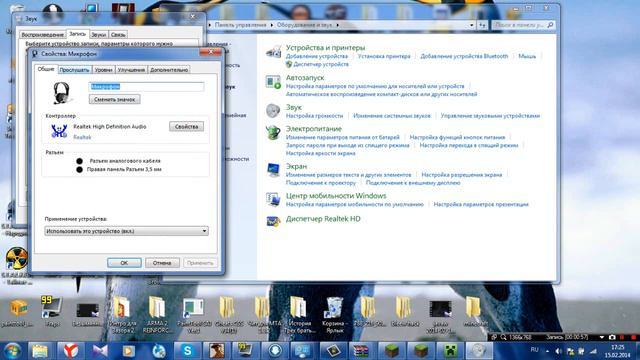Open Воспроизведение tab in Звук window
Image resolution: width=640 pixels, height=360 pixels.
(x=43, y=35)
